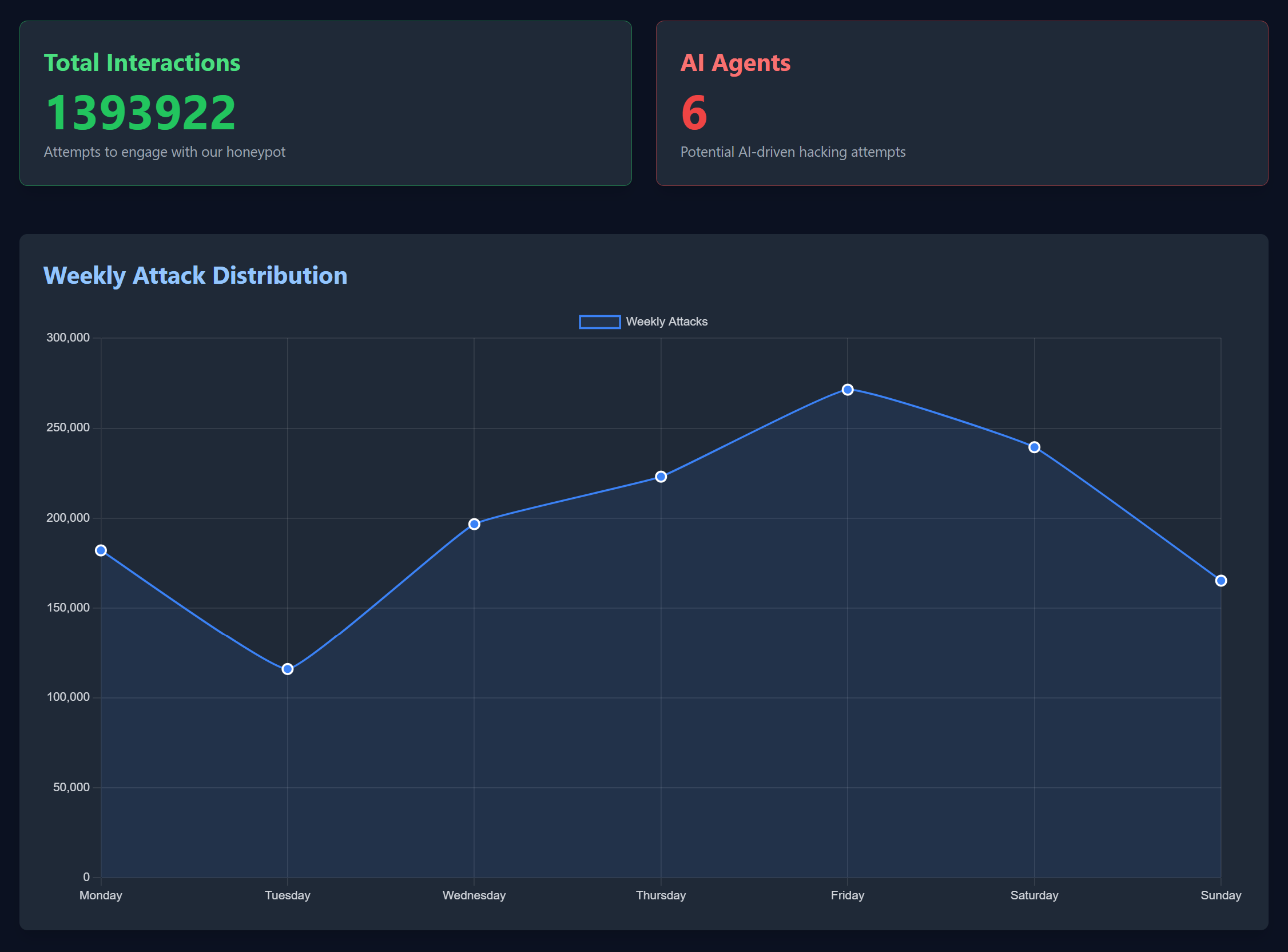Screen dimensions: 1288x952
Task: Click the Wednesday data point
Action: pyautogui.click(x=474, y=524)
